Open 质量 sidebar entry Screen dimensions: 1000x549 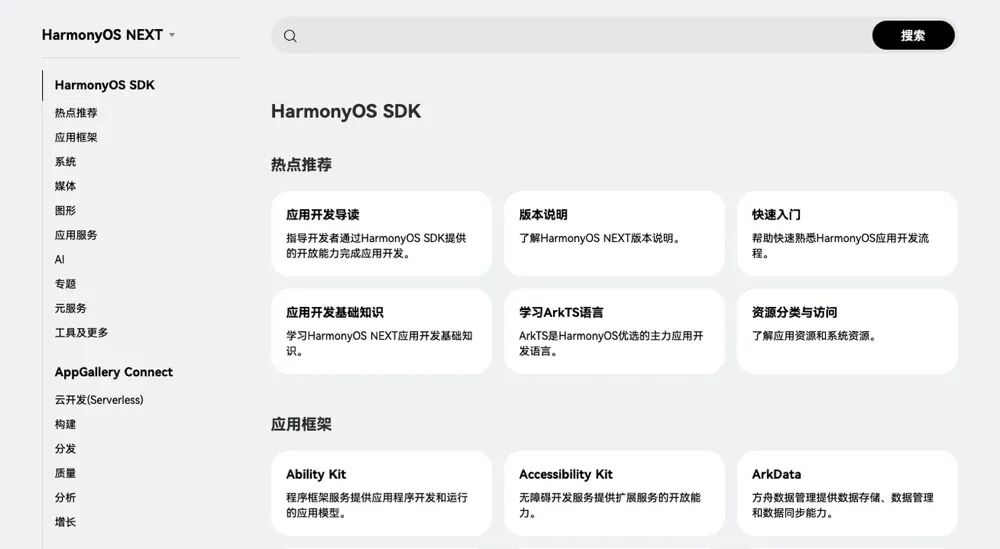click(x=65, y=473)
